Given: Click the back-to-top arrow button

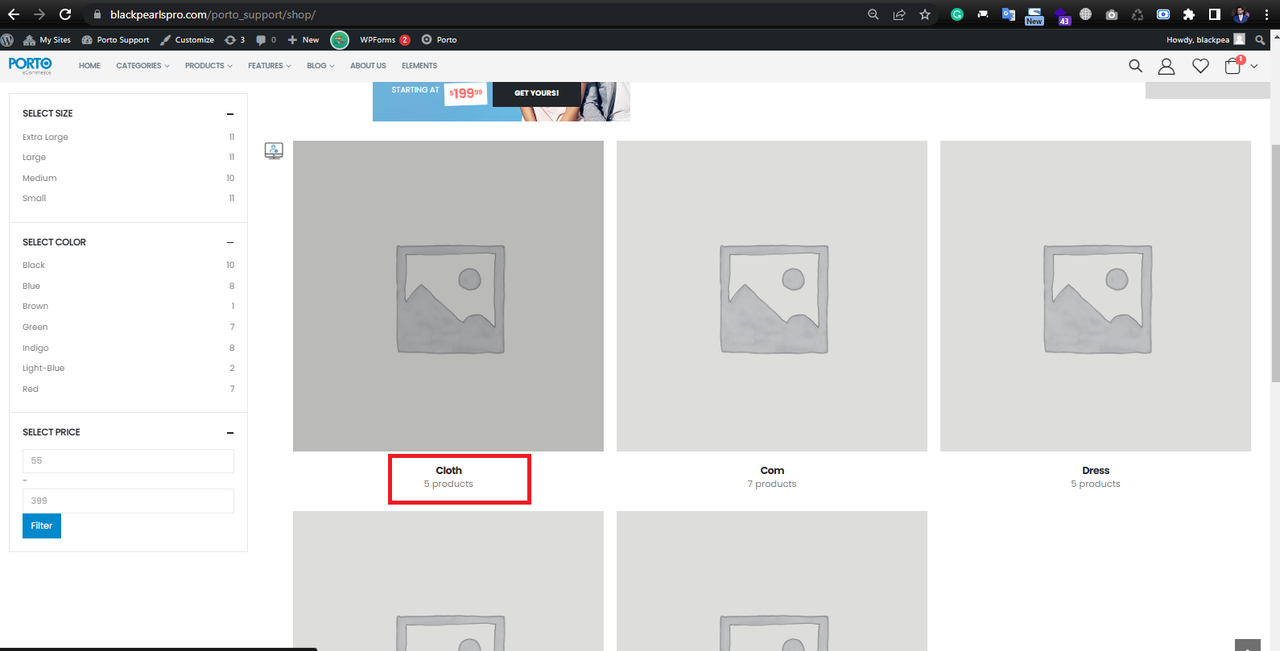Looking at the screenshot, I should (x=1248, y=645).
